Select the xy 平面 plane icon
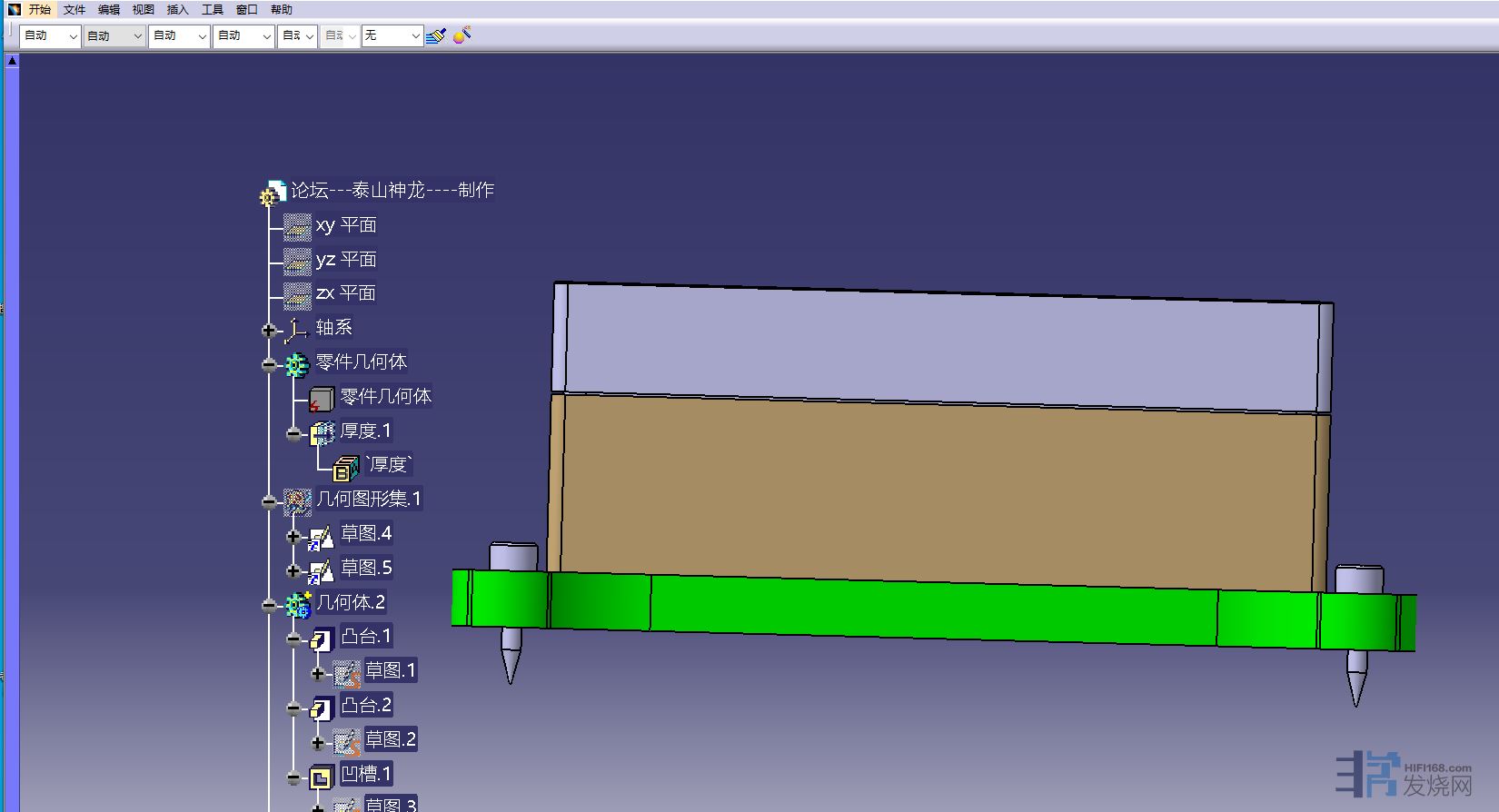This screenshot has width=1499, height=812. [297, 225]
